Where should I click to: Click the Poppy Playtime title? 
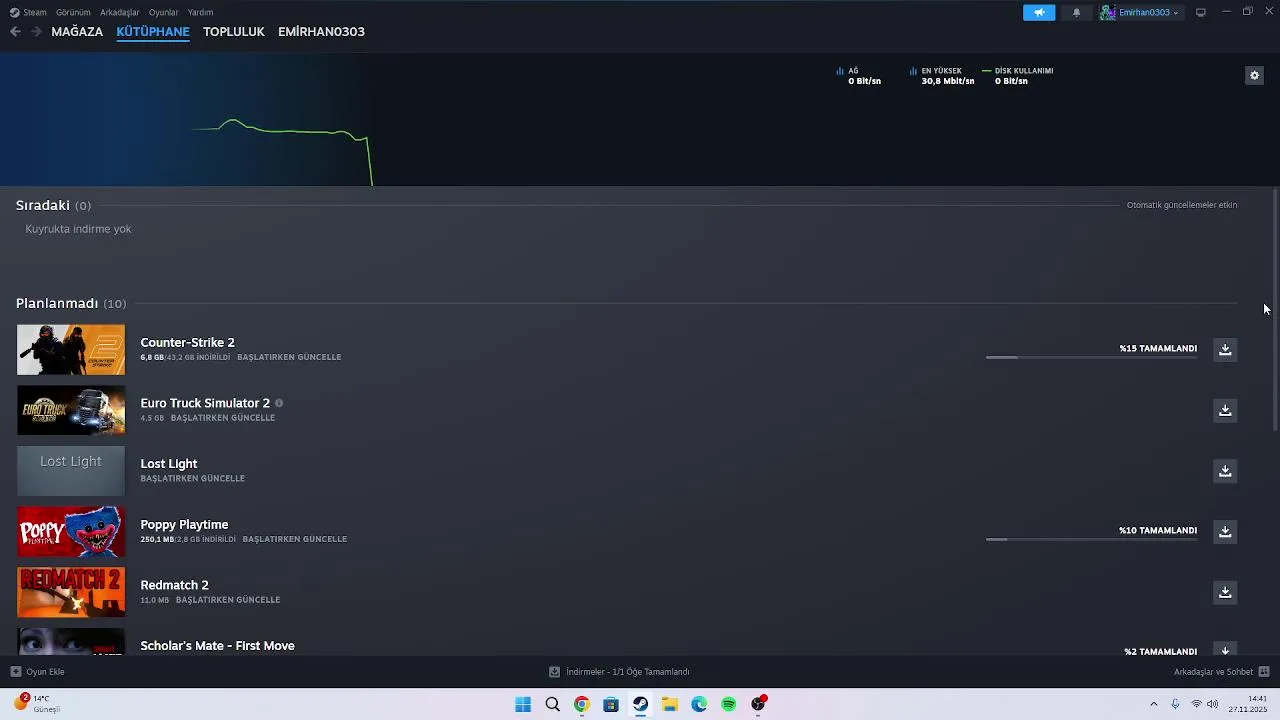click(184, 524)
